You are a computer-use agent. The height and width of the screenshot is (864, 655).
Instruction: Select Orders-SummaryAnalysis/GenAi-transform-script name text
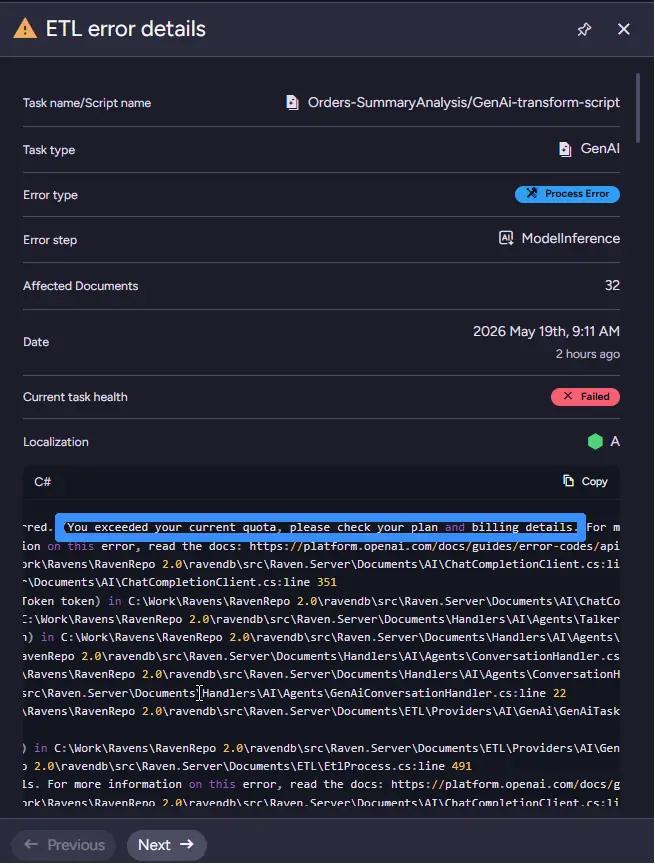point(463,102)
